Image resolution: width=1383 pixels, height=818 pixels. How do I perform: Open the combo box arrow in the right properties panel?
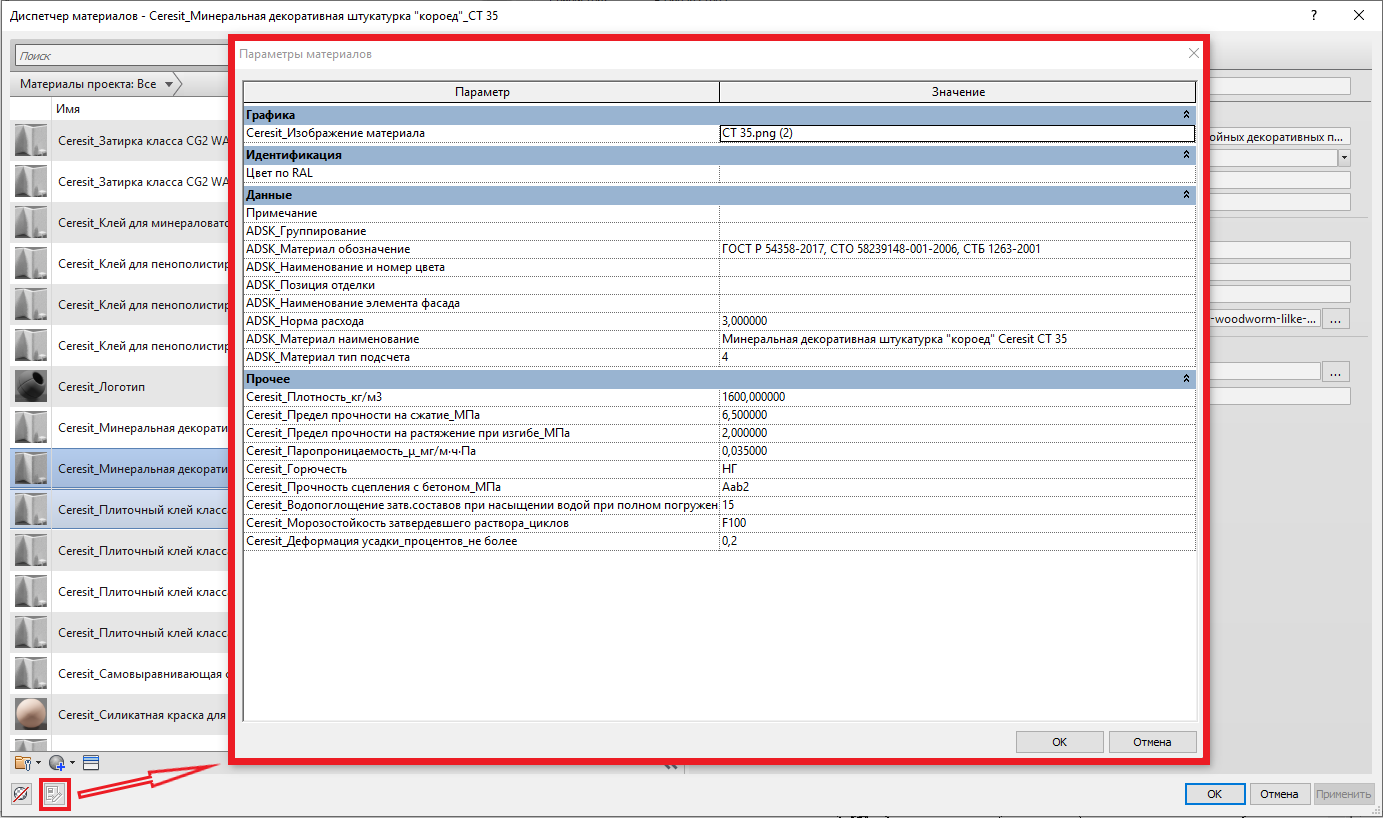[1345, 158]
